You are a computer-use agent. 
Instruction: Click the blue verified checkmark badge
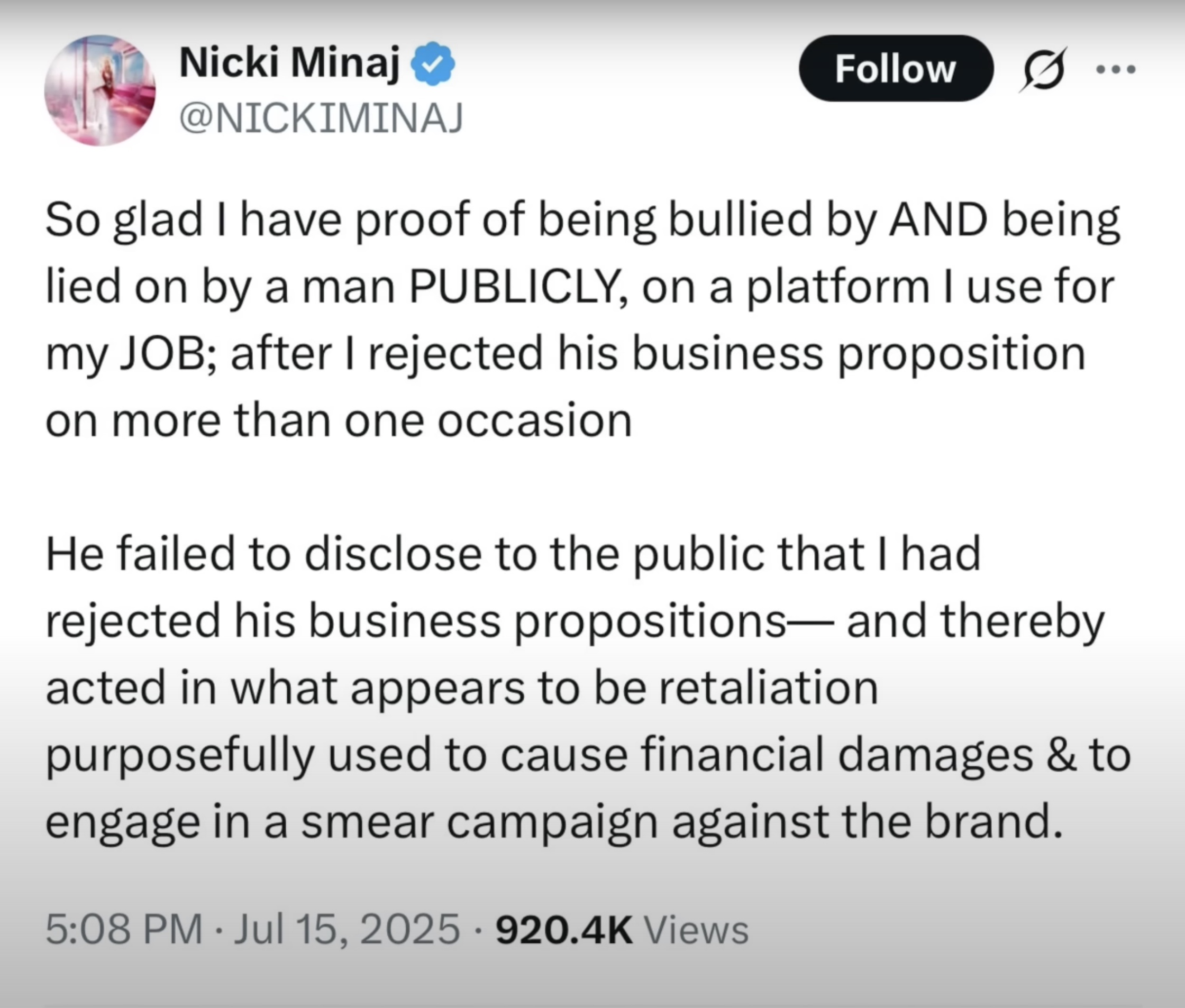(433, 63)
